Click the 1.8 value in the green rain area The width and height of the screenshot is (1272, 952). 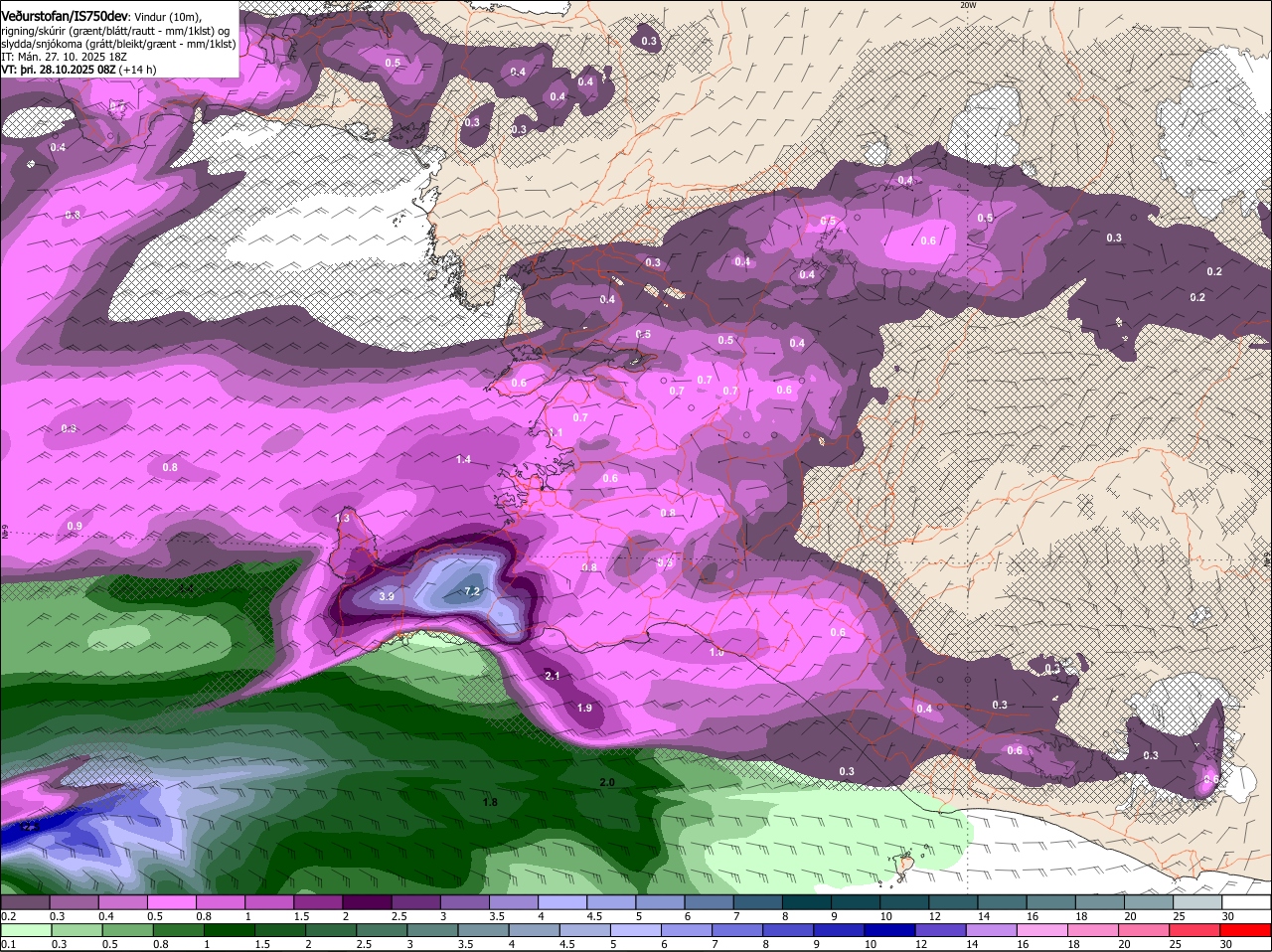(490, 802)
